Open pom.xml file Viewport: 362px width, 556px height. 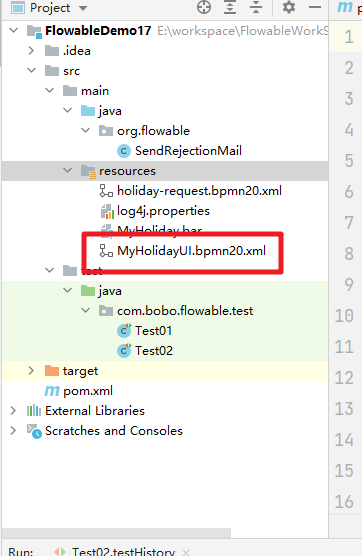(x=88, y=391)
